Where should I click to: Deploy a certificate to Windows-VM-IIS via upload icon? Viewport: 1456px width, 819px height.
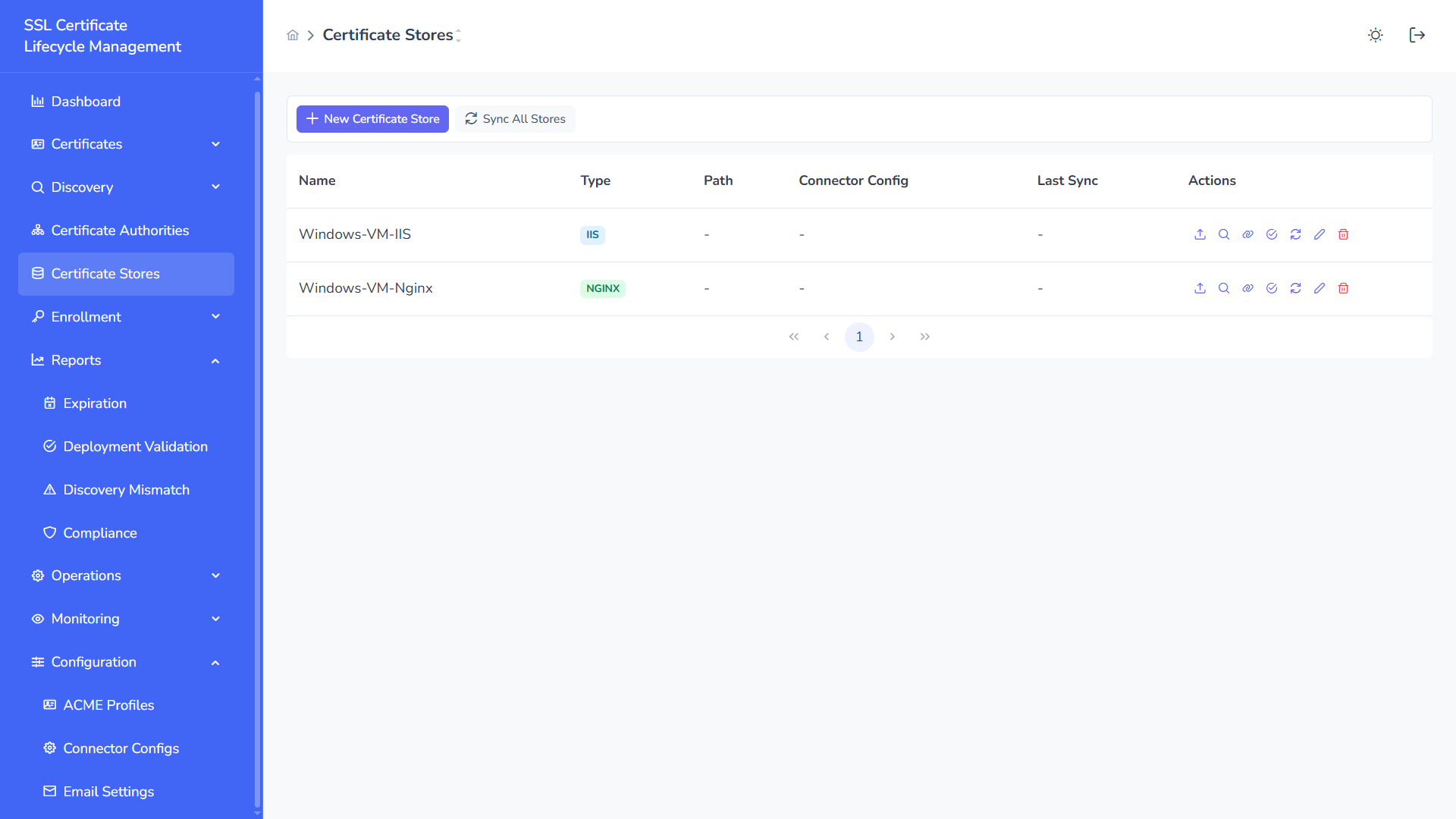click(x=1200, y=234)
